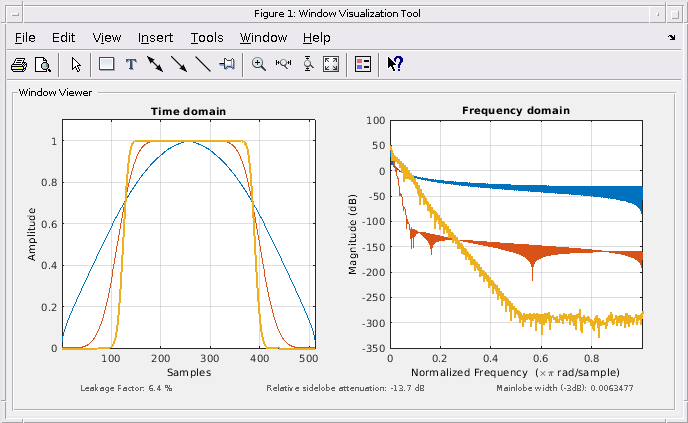This screenshot has height=423, width=688.
Task: Click the title bar text 'Window Visualization Tool'
Action: click(x=360, y=14)
